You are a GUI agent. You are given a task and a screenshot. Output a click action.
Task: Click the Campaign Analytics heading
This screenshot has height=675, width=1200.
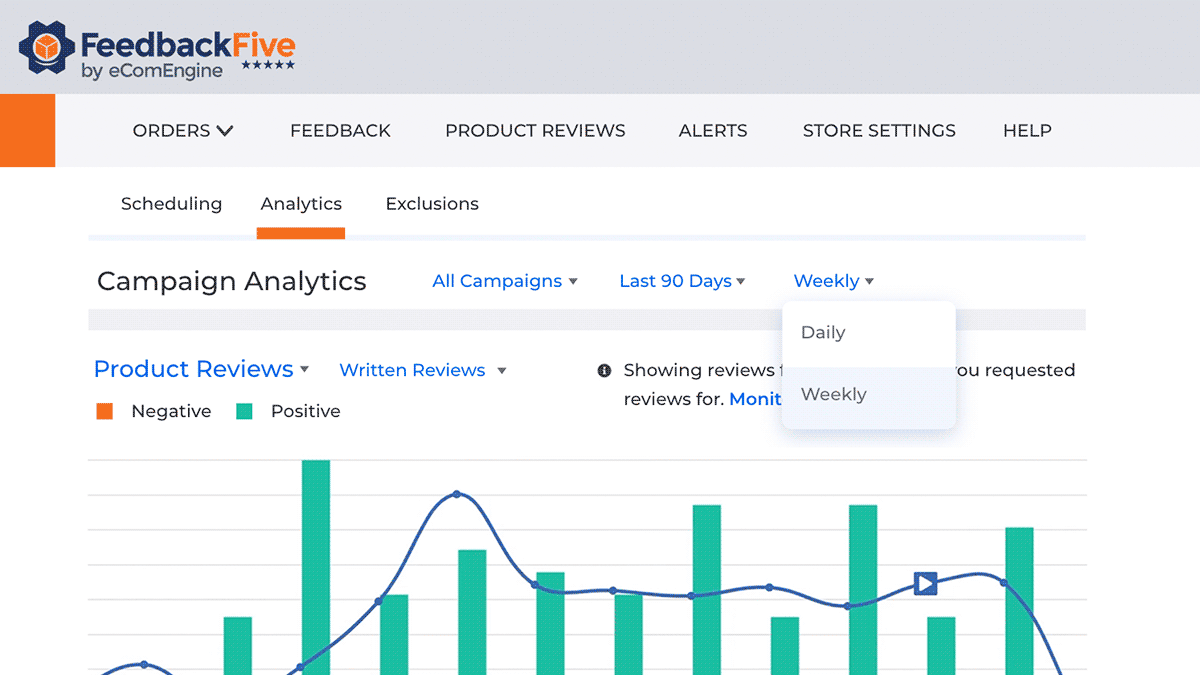(x=231, y=281)
